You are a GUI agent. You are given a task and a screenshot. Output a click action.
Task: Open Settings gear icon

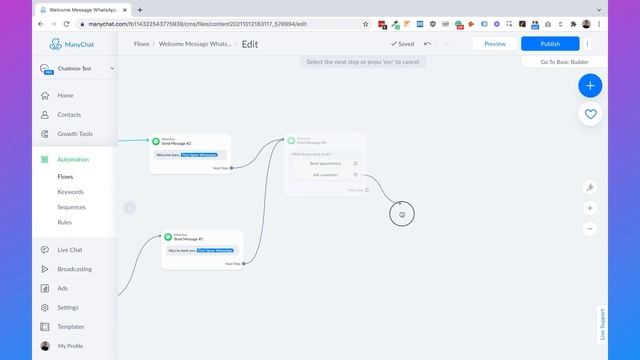pyautogui.click(x=45, y=307)
